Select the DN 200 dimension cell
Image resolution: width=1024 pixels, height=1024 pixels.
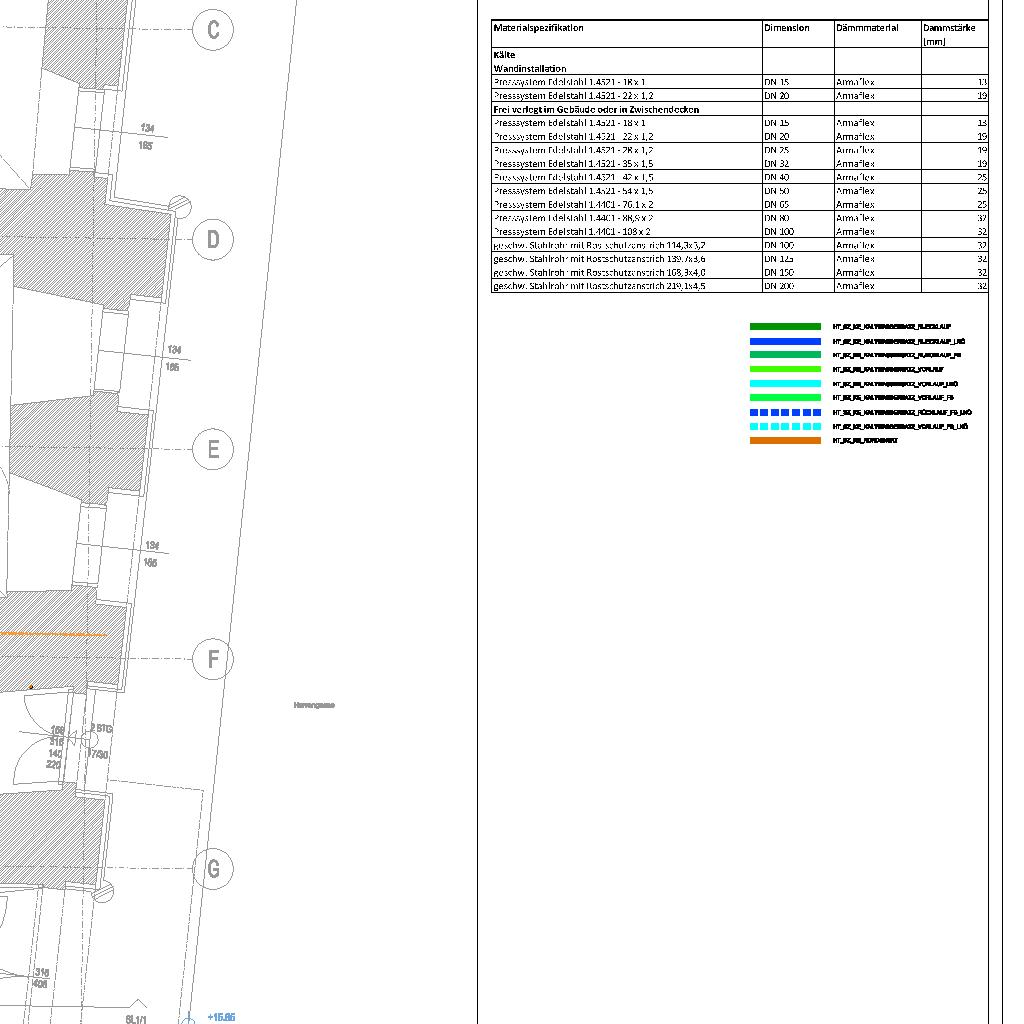(777, 286)
